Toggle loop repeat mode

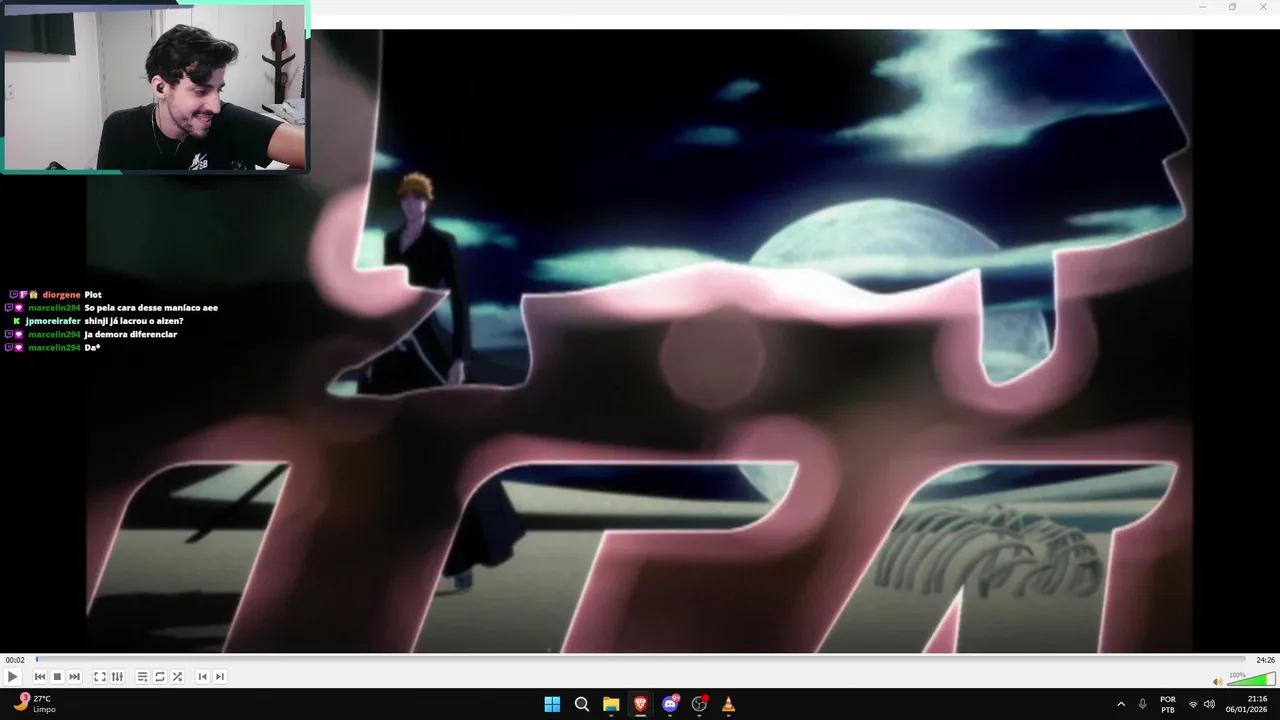pyautogui.click(x=160, y=677)
